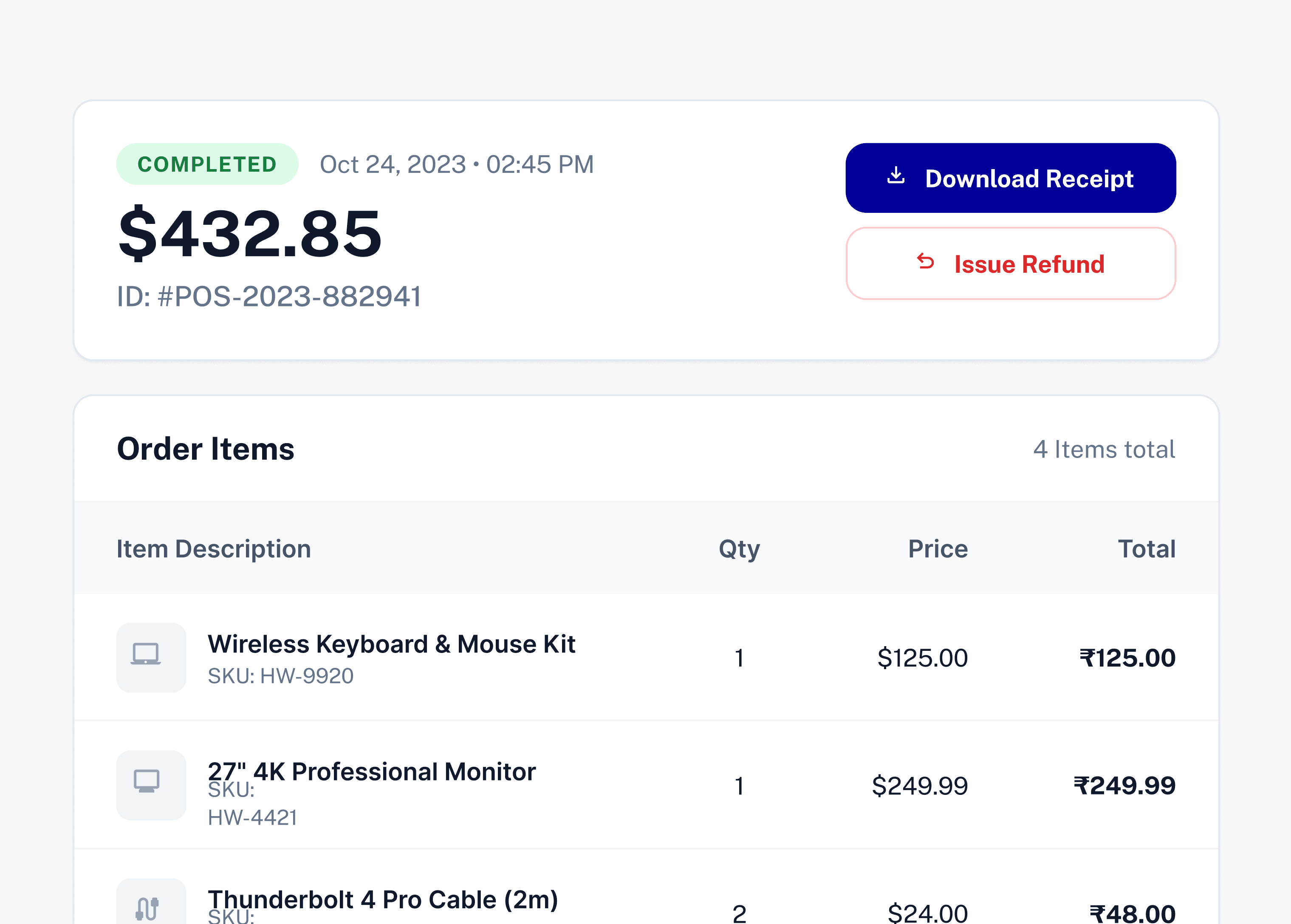This screenshot has width=1291, height=924.
Task: Click the Order Items heading
Action: pyautogui.click(x=206, y=449)
